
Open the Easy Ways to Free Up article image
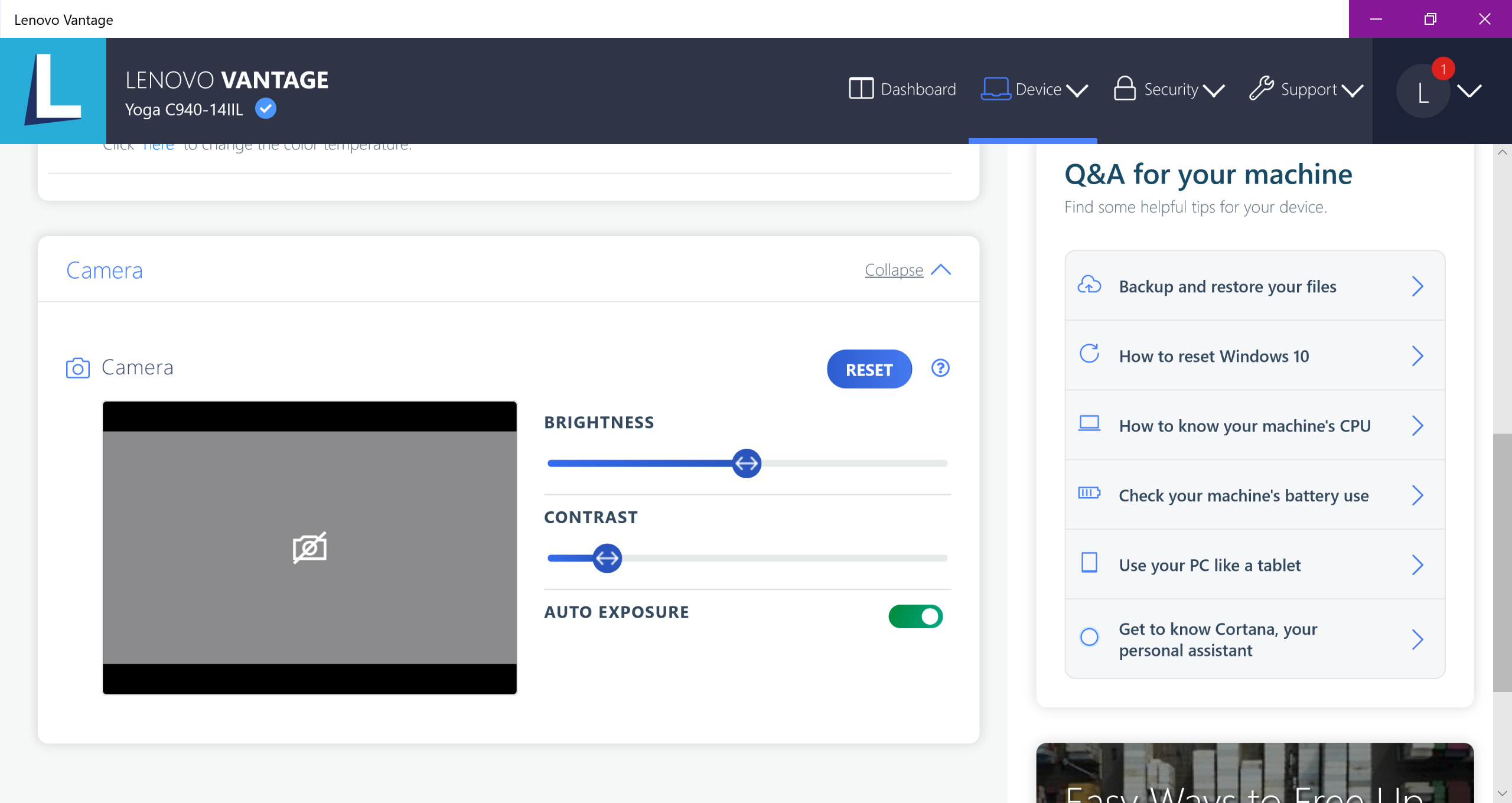(1254, 773)
